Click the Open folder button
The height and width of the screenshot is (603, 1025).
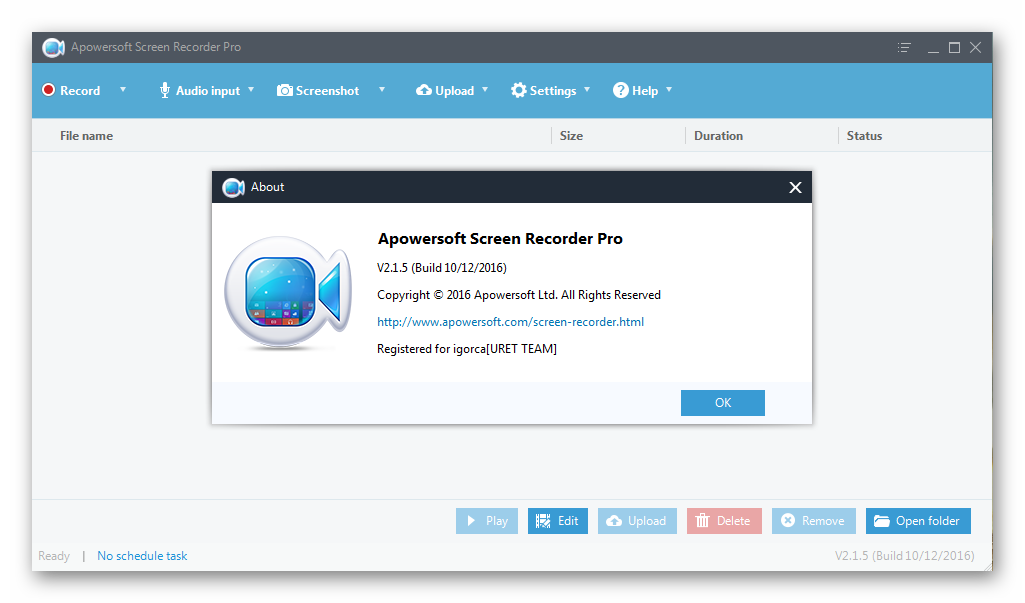coord(918,521)
